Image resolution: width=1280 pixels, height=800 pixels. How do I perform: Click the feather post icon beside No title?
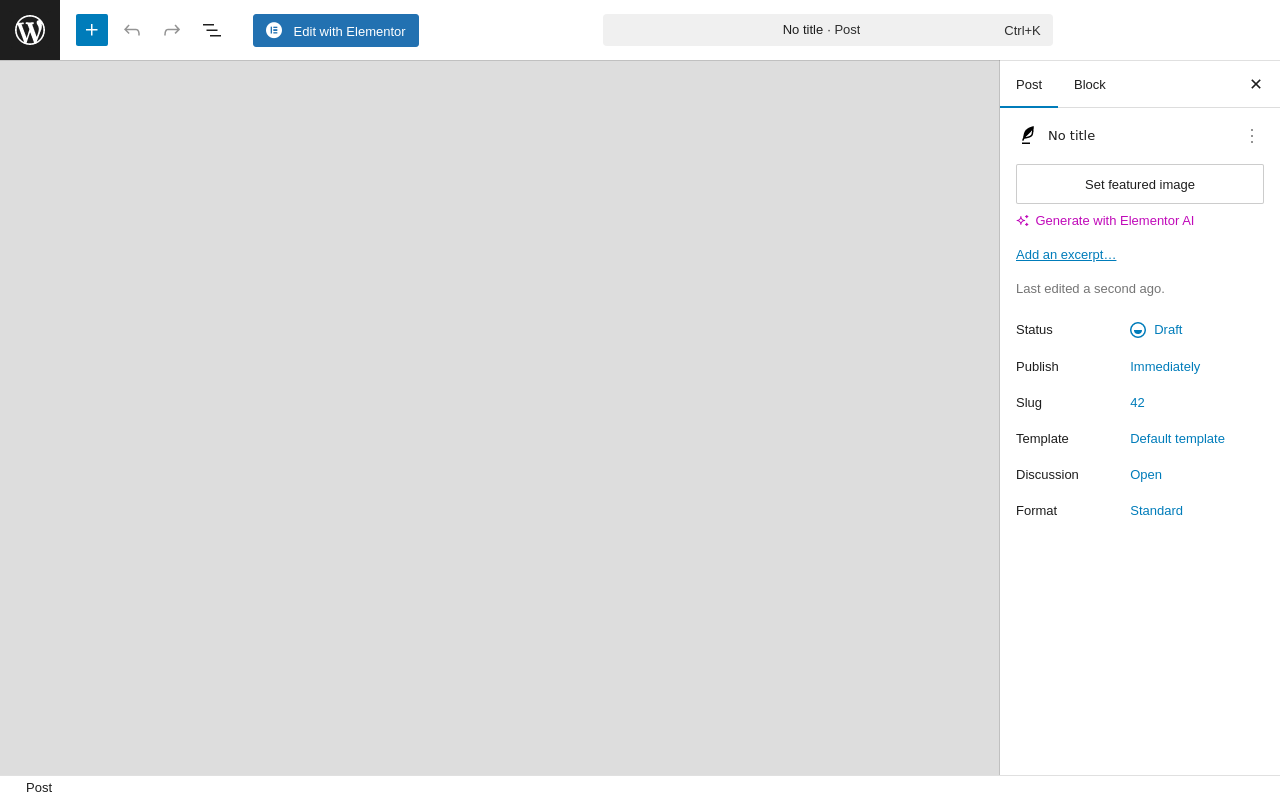[1027, 135]
